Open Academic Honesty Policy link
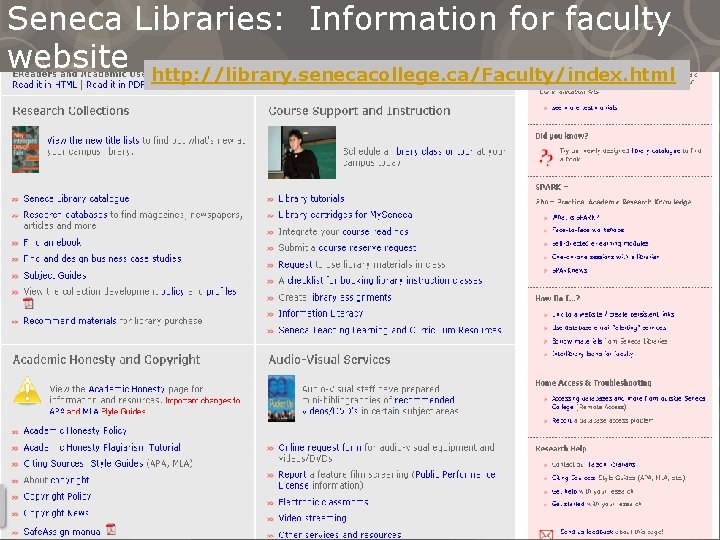The width and height of the screenshot is (720, 540). coord(75,431)
